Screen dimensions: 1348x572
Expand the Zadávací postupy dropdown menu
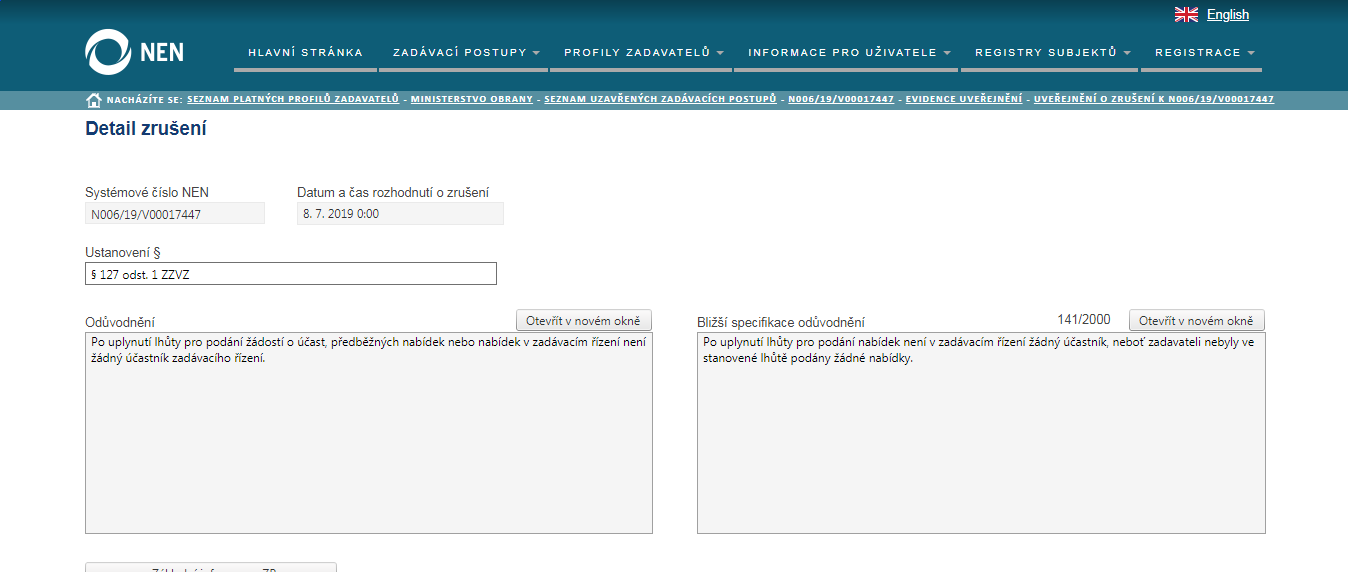[x=465, y=53]
